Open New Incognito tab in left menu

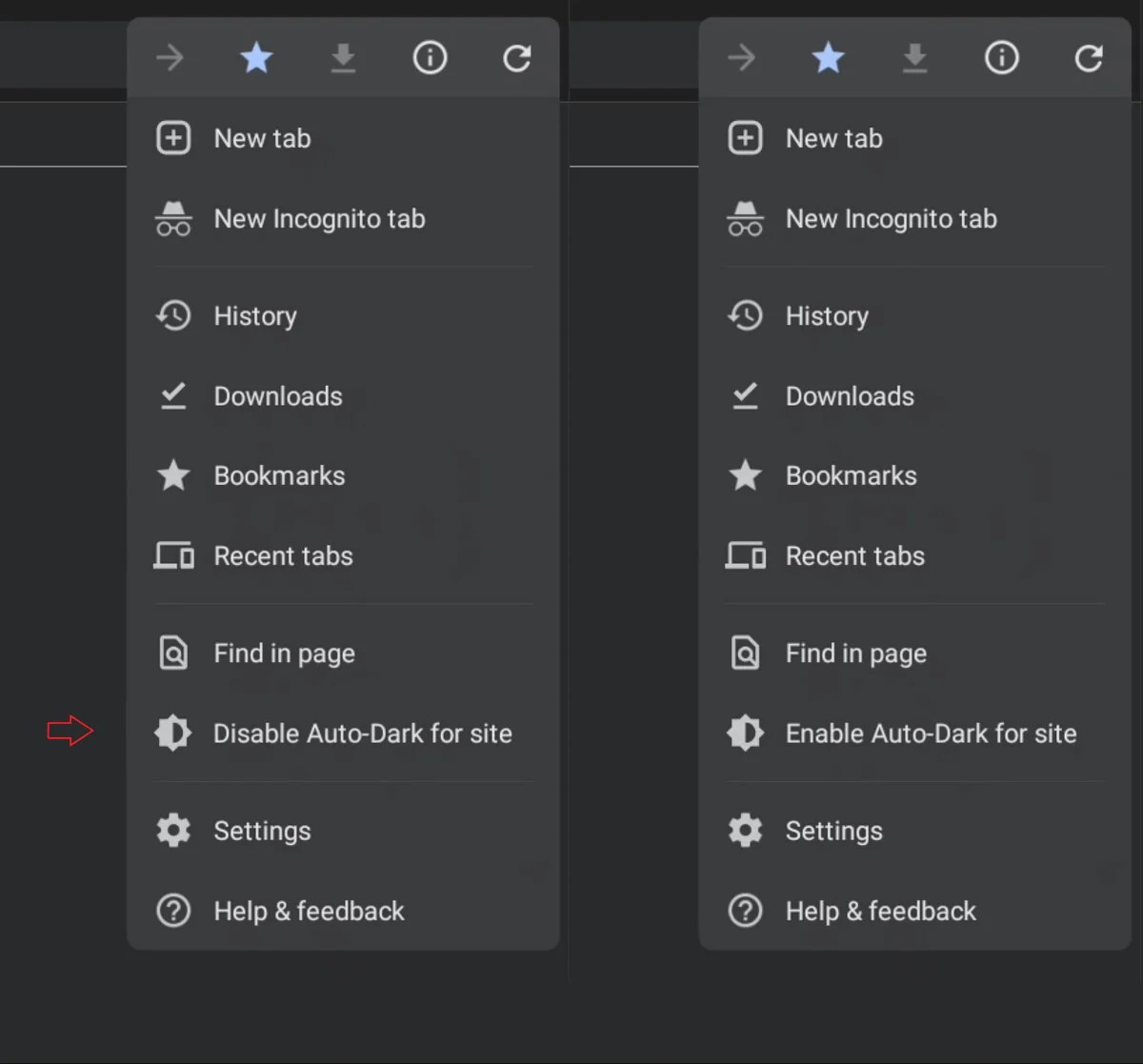click(343, 218)
